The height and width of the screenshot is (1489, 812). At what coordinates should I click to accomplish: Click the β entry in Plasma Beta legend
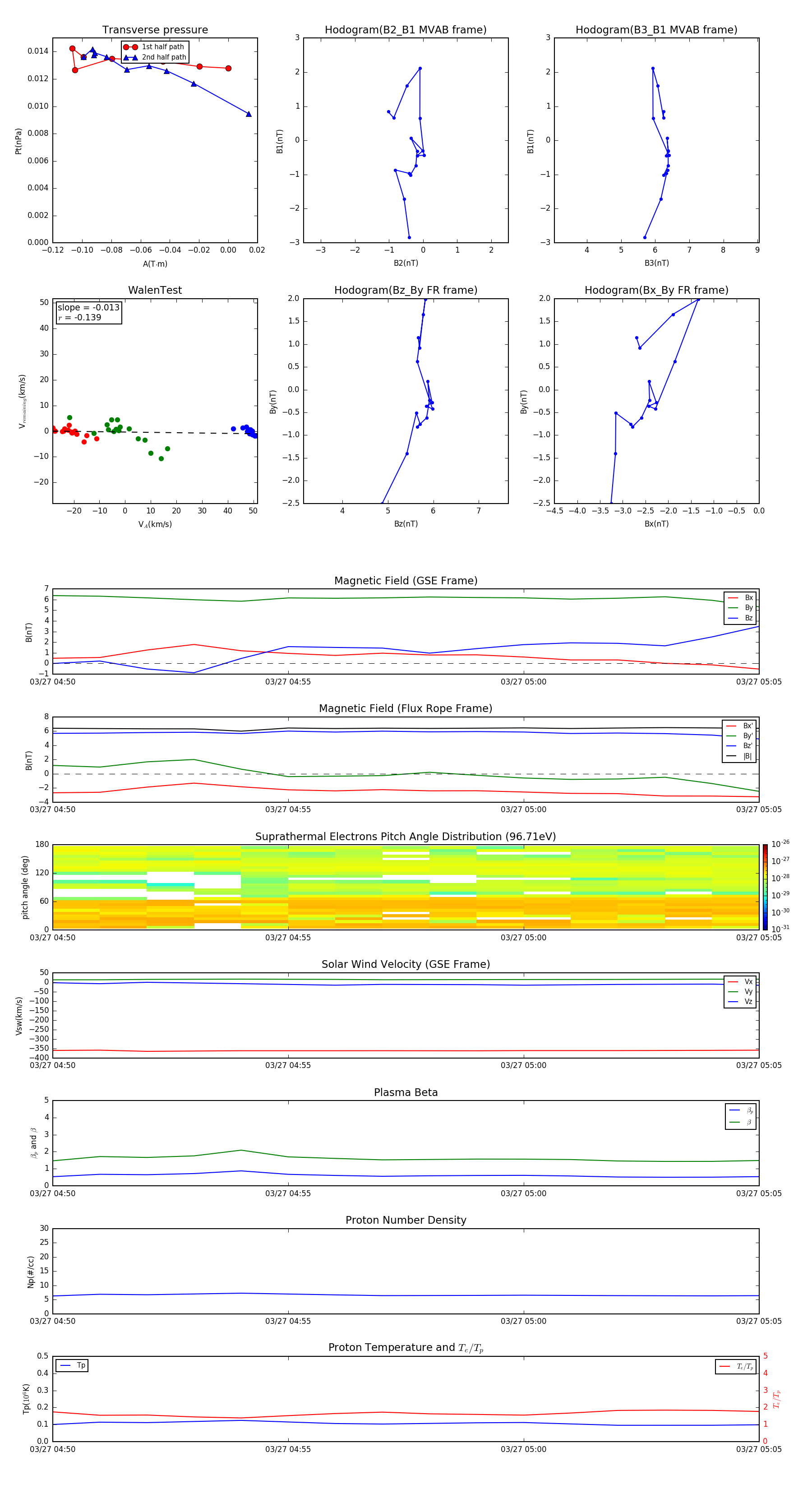point(741,1122)
